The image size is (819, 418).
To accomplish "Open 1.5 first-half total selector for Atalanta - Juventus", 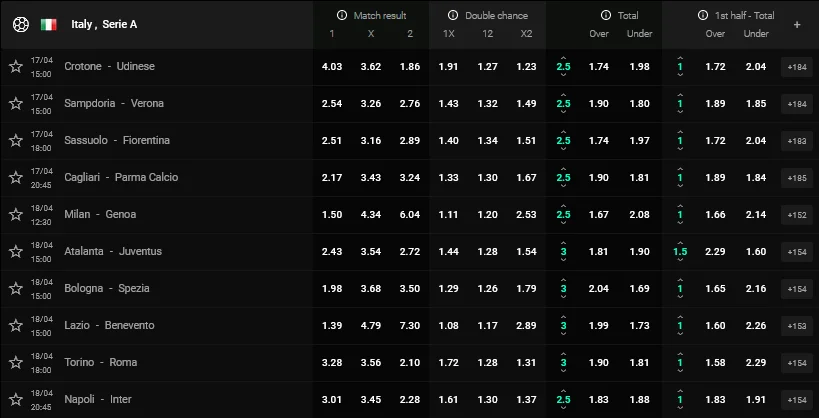I will point(680,251).
